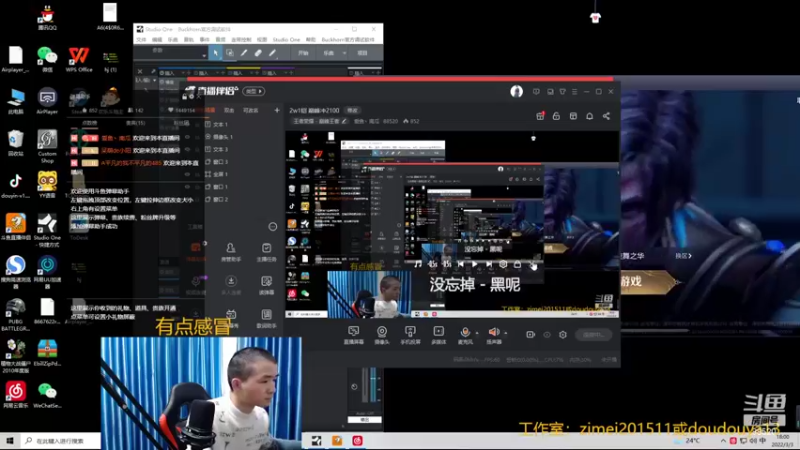The width and height of the screenshot is (800, 450).
Task: Toggle the 麦克风 microphone
Action: (465, 335)
